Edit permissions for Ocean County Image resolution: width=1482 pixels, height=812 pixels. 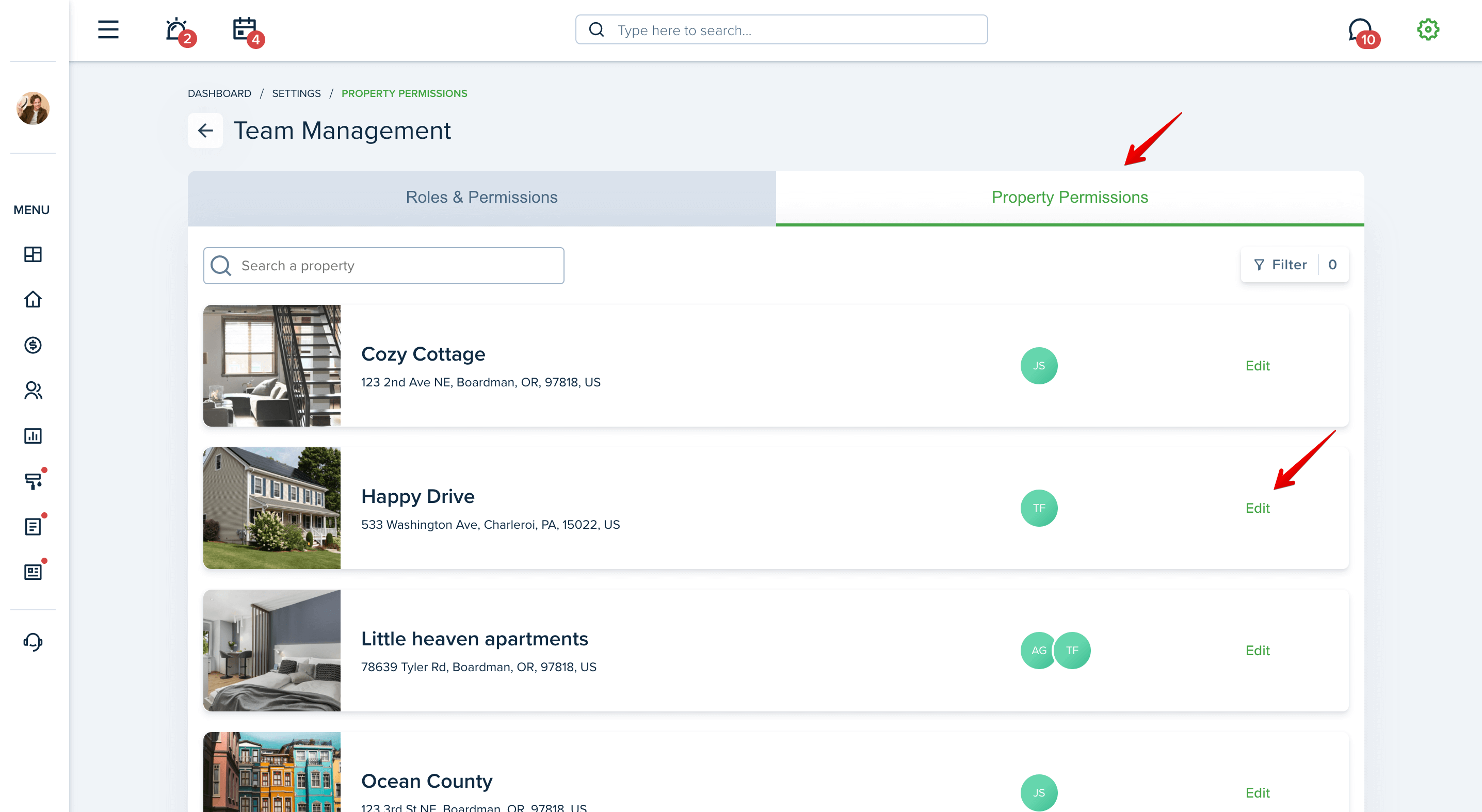coord(1258,793)
